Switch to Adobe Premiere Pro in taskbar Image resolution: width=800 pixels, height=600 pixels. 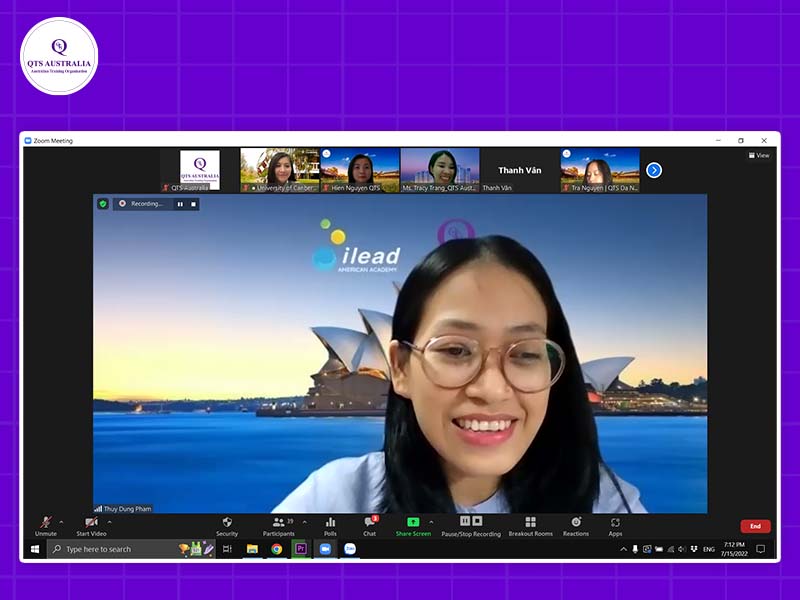301,549
